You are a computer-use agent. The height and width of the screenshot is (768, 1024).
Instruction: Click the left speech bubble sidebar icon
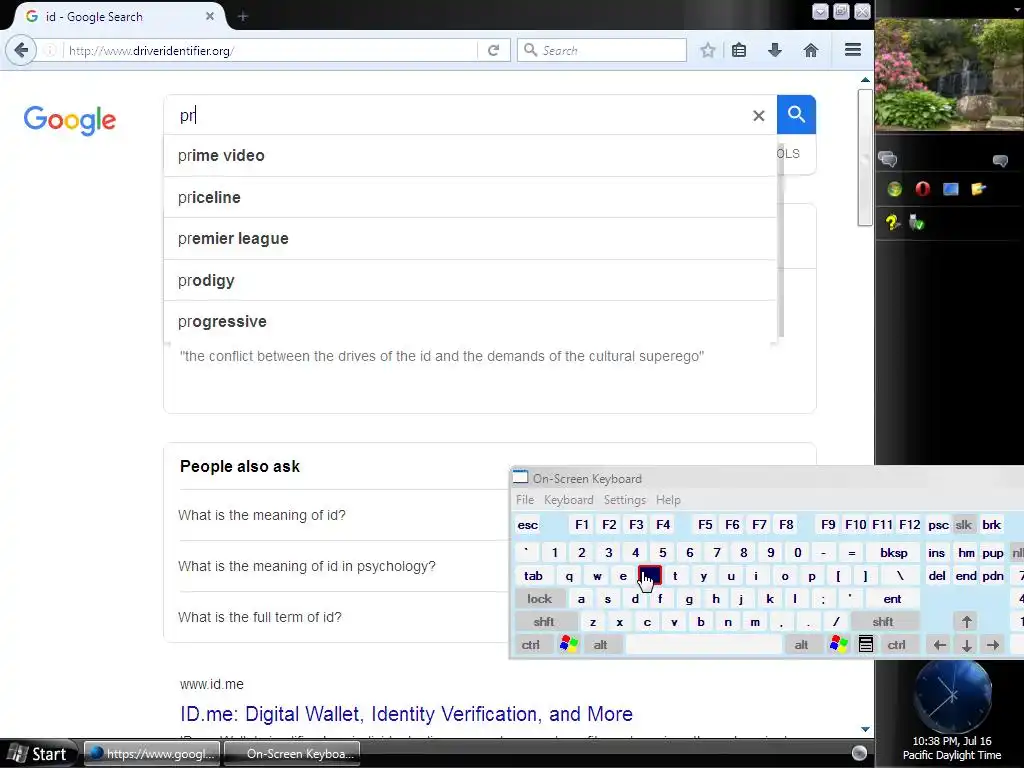[x=888, y=159]
